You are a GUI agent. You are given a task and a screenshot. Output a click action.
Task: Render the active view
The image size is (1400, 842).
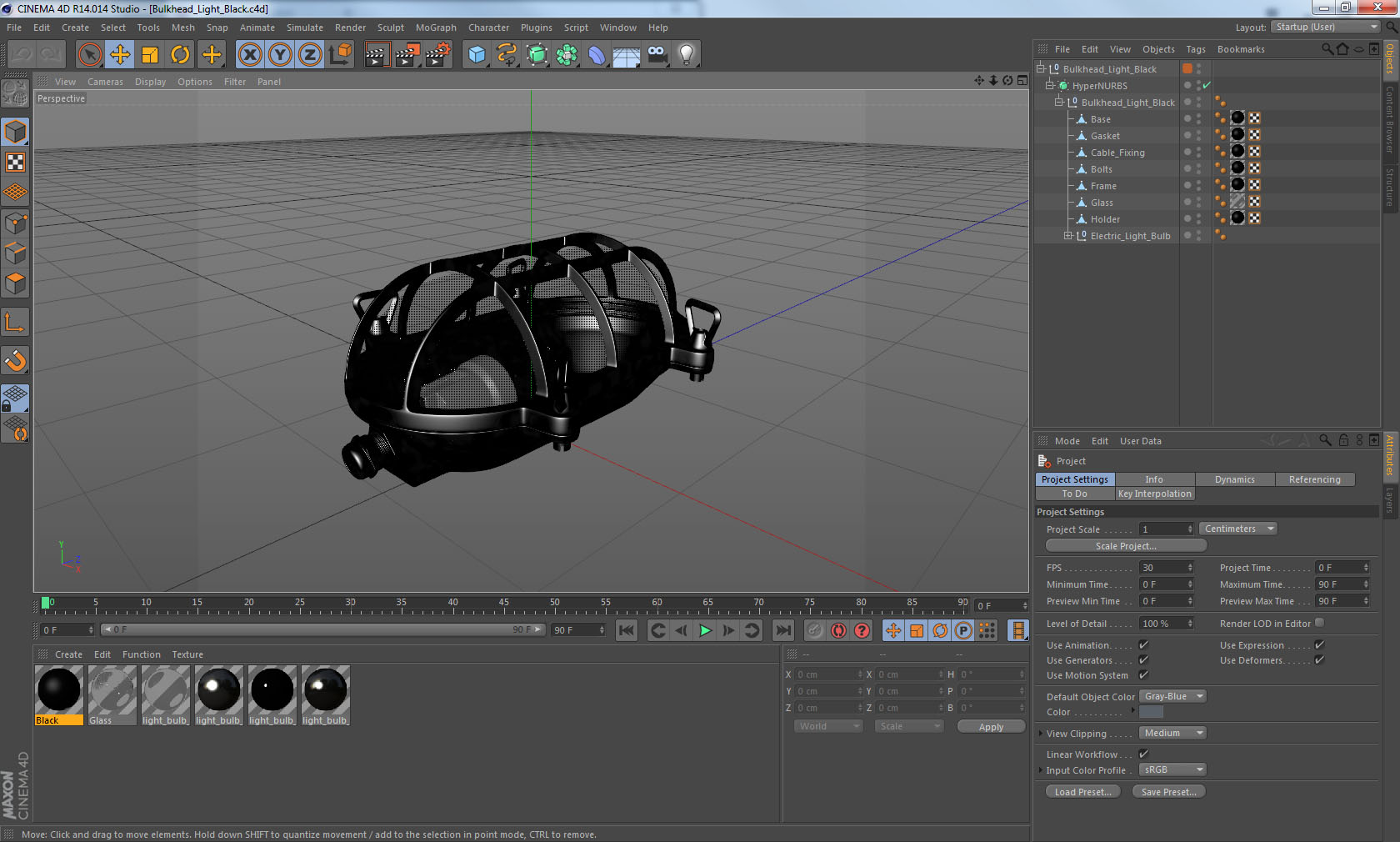[x=377, y=55]
